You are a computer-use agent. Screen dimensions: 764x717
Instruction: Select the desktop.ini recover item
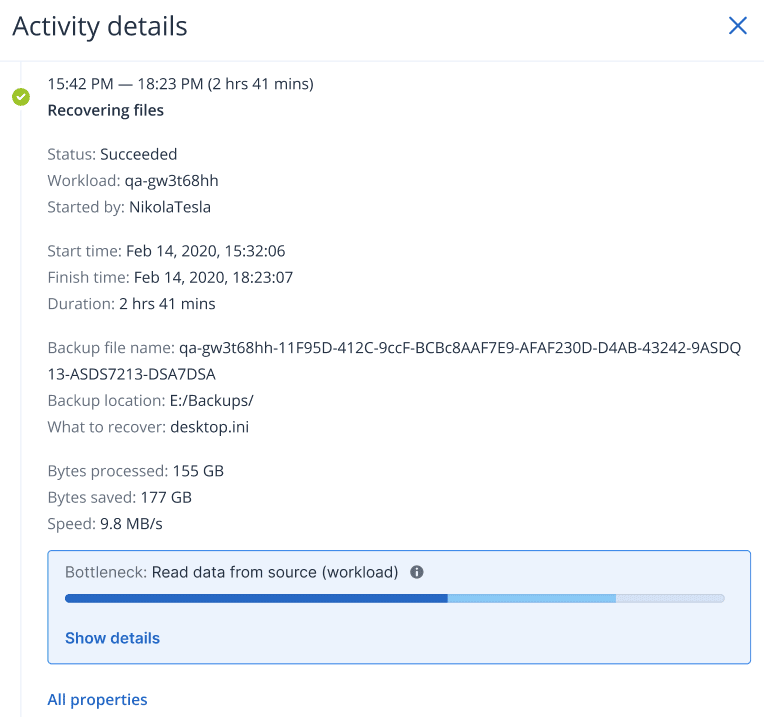point(210,427)
